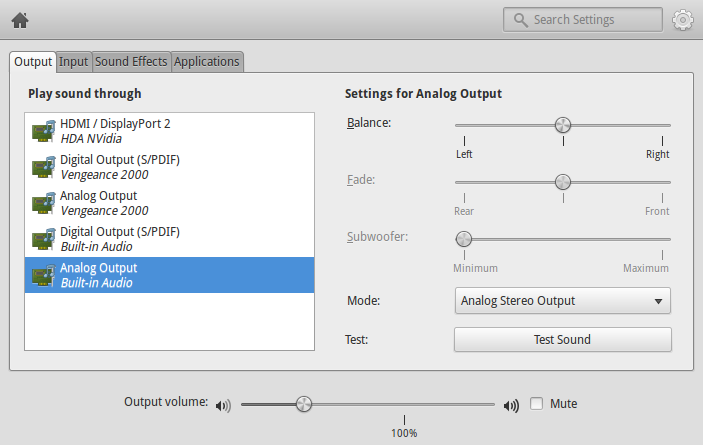Image resolution: width=703 pixels, height=445 pixels.
Task: Click the Balance slider handle
Action: (x=563, y=125)
